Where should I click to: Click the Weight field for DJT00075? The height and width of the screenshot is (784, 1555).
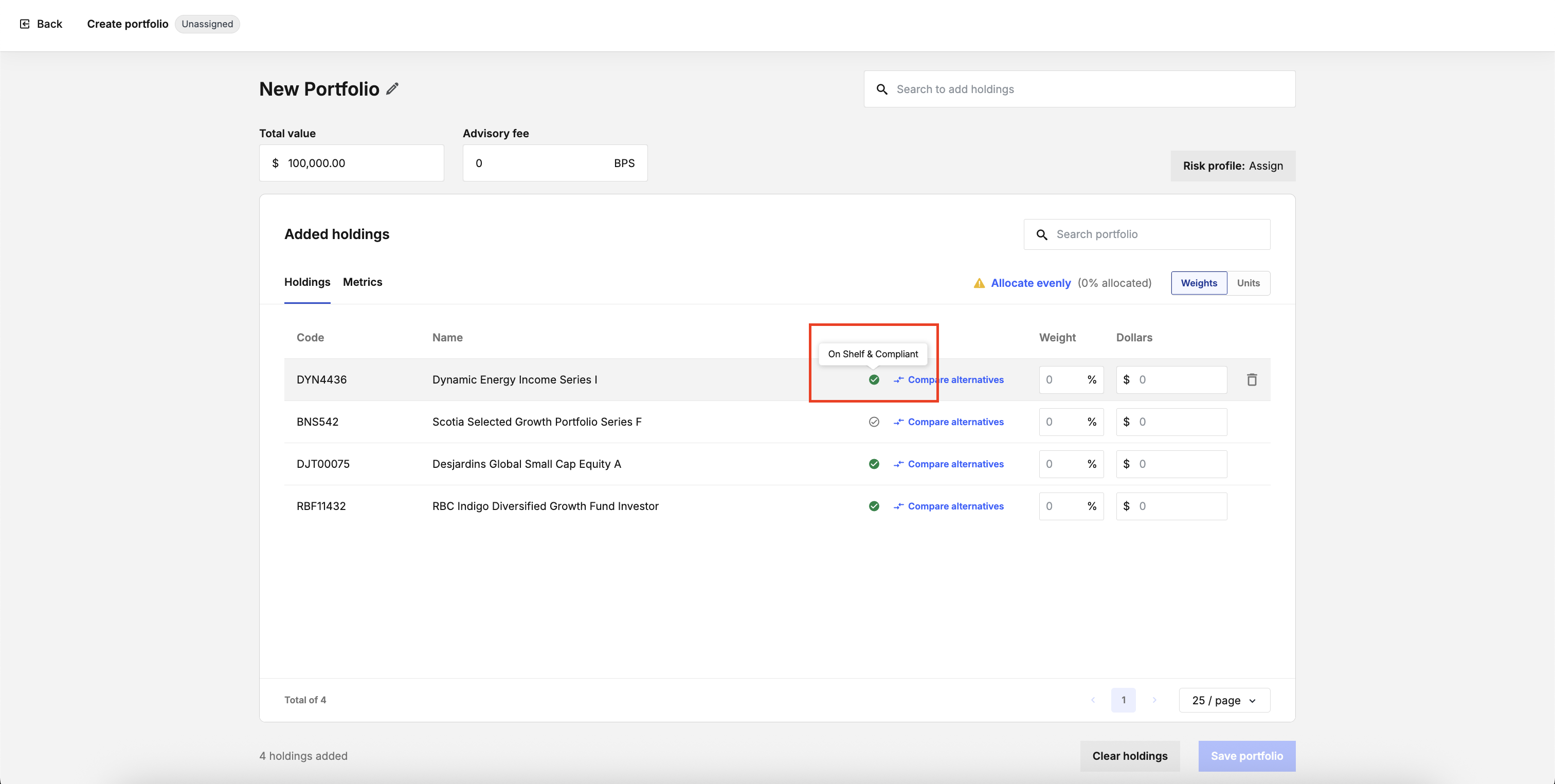1071,464
